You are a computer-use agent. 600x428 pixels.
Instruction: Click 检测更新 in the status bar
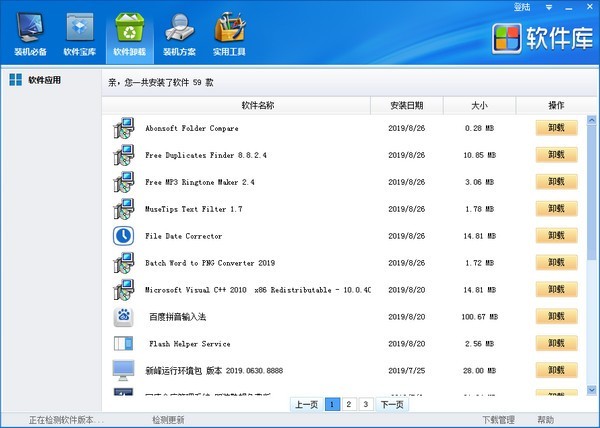[168, 420]
